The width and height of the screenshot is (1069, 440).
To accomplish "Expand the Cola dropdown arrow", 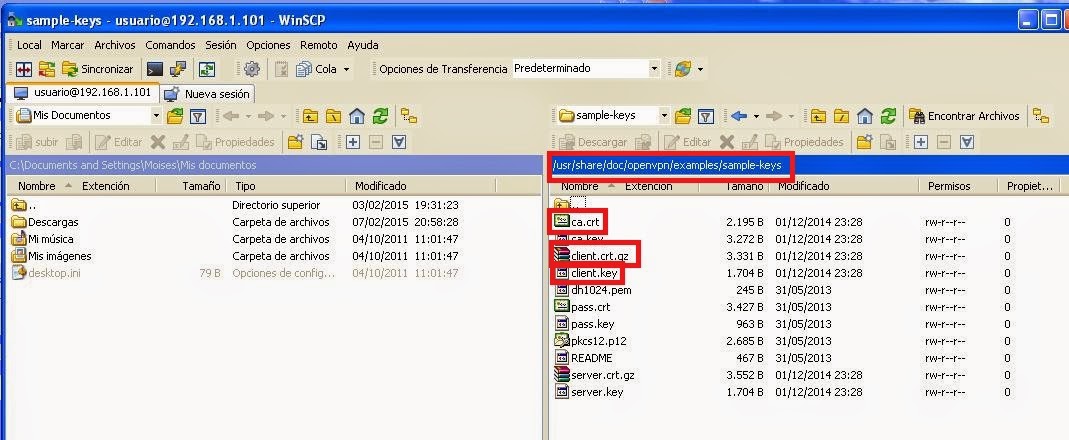I will [346, 69].
